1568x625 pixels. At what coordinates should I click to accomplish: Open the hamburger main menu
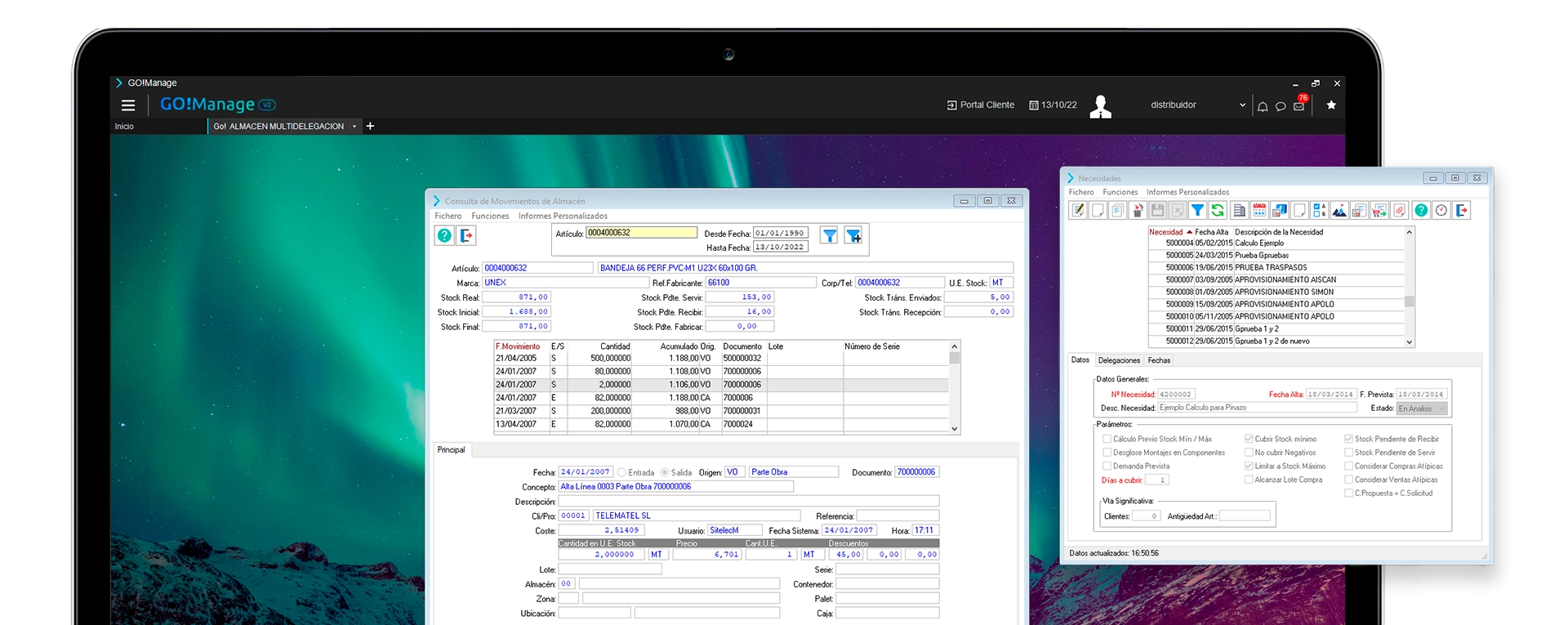128,105
